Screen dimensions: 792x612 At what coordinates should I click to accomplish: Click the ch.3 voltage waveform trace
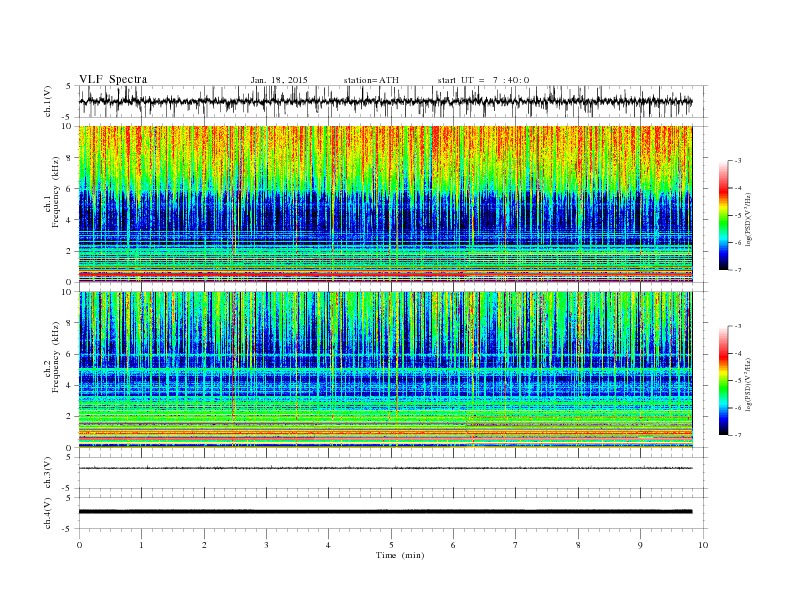[x=385, y=468]
